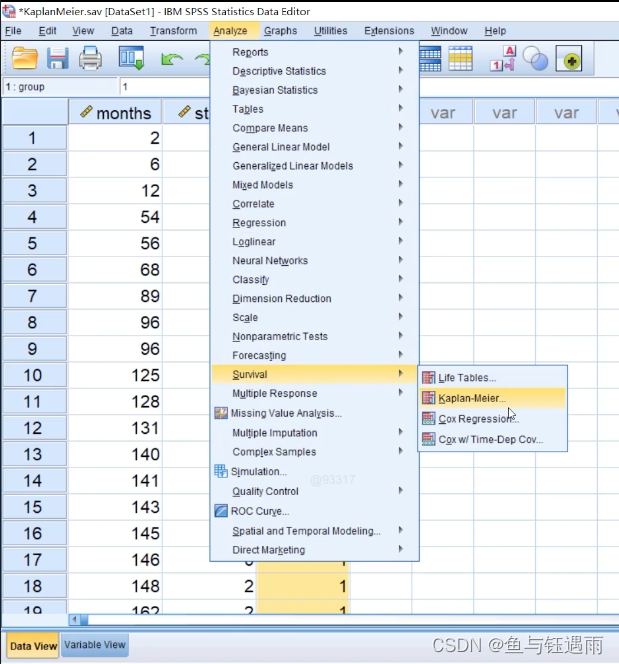Screen dimensions: 619x664
Task: Choose Kaplan-Meier from Survival submenu
Action: tap(492, 398)
